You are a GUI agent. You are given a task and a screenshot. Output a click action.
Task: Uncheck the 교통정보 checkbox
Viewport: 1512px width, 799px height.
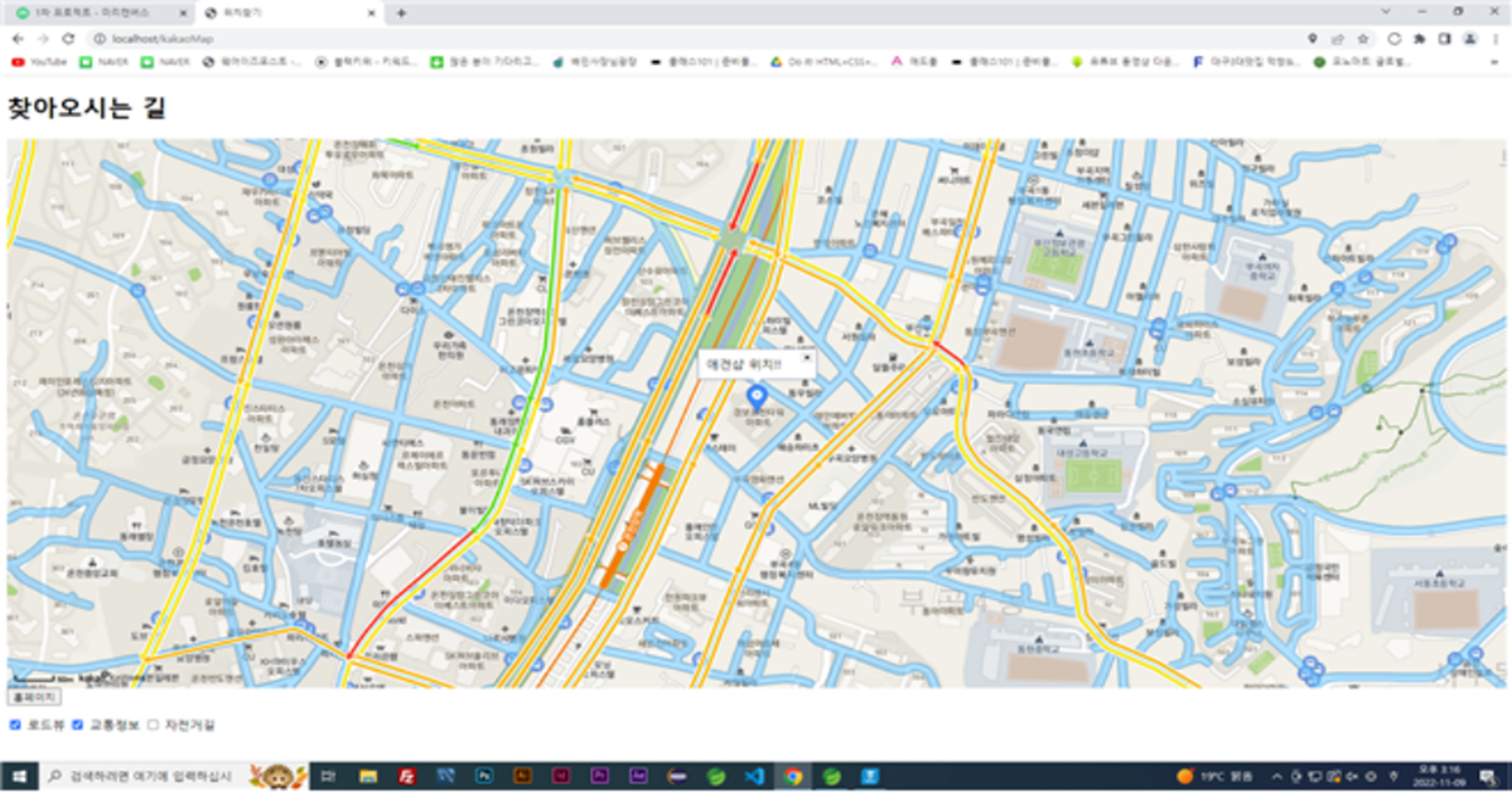tap(77, 725)
